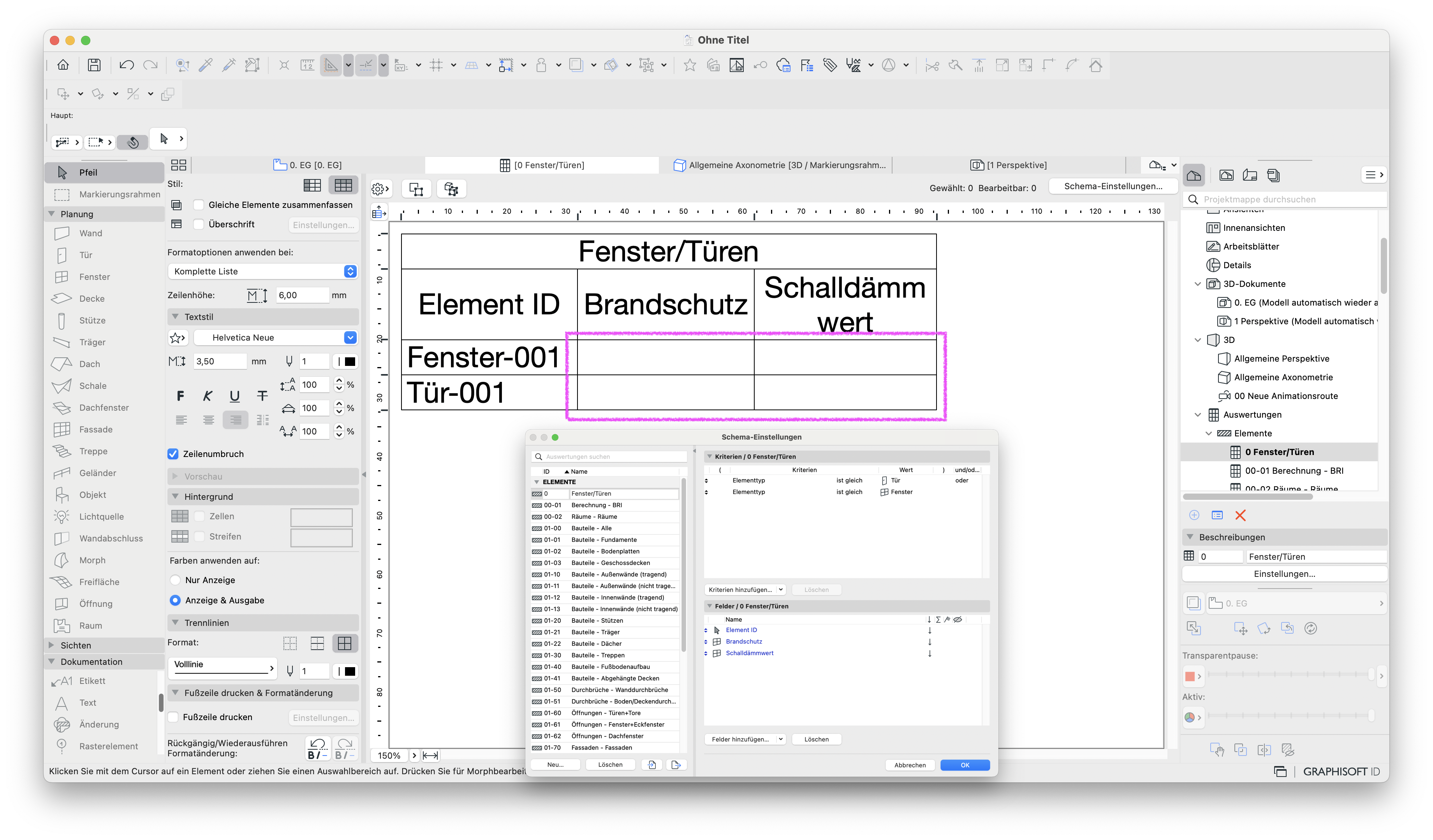Click the Zeilenhöhe 6,00 input field
Screen dimensions: 1433x840
tap(303, 295)
